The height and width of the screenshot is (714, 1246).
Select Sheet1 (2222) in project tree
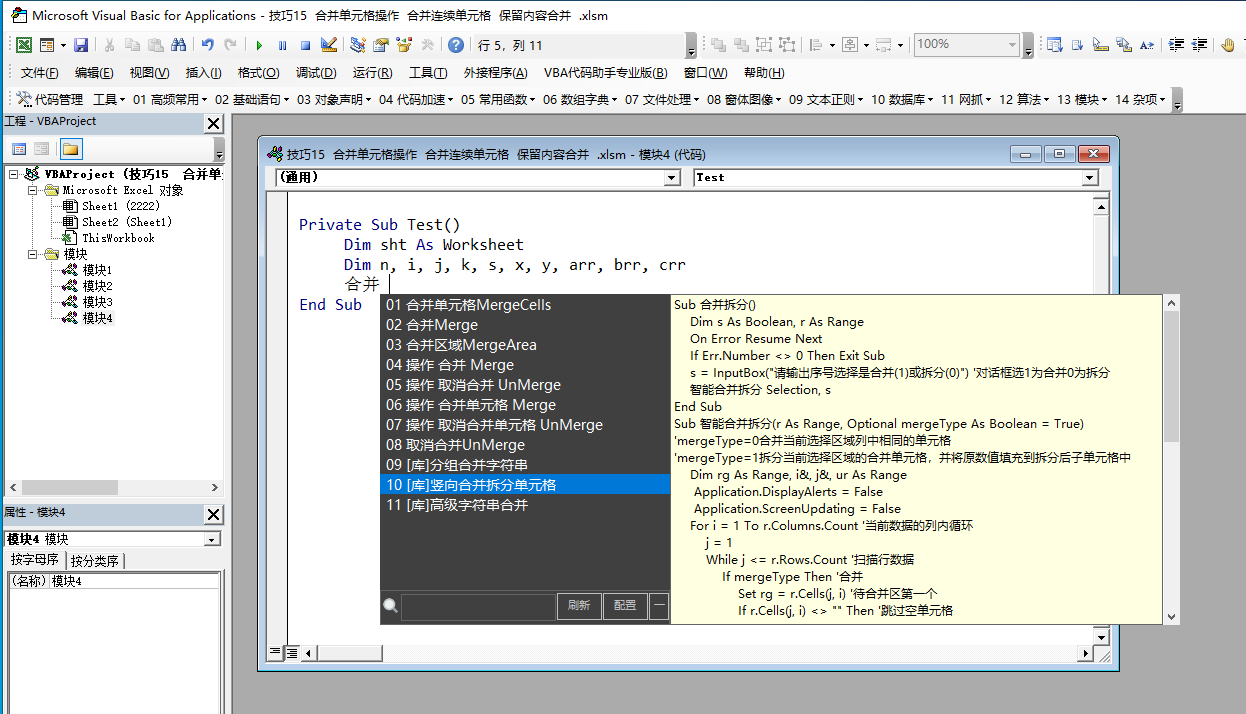[120, 206]
